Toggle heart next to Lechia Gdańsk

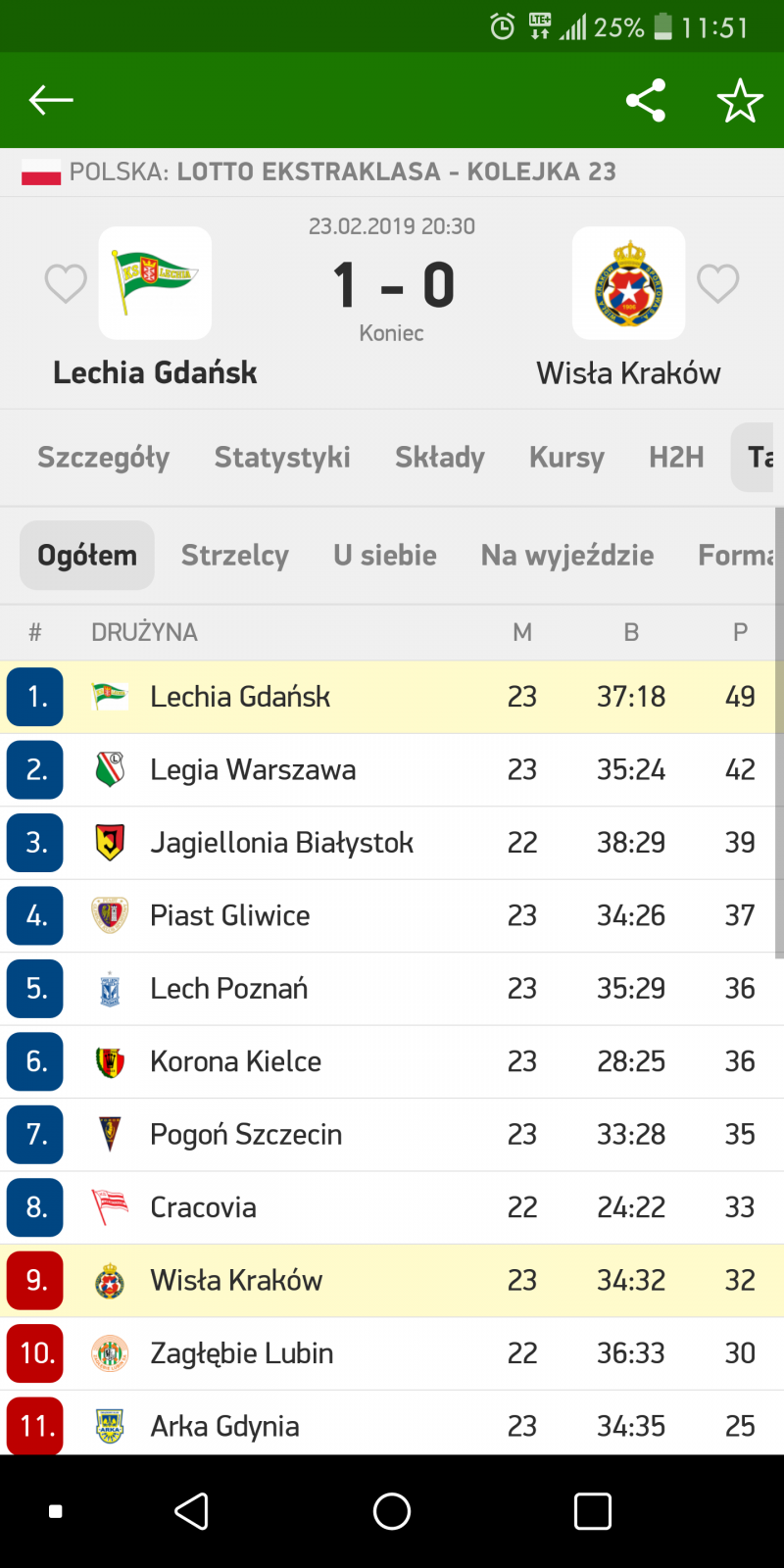[x=66, y=284]
